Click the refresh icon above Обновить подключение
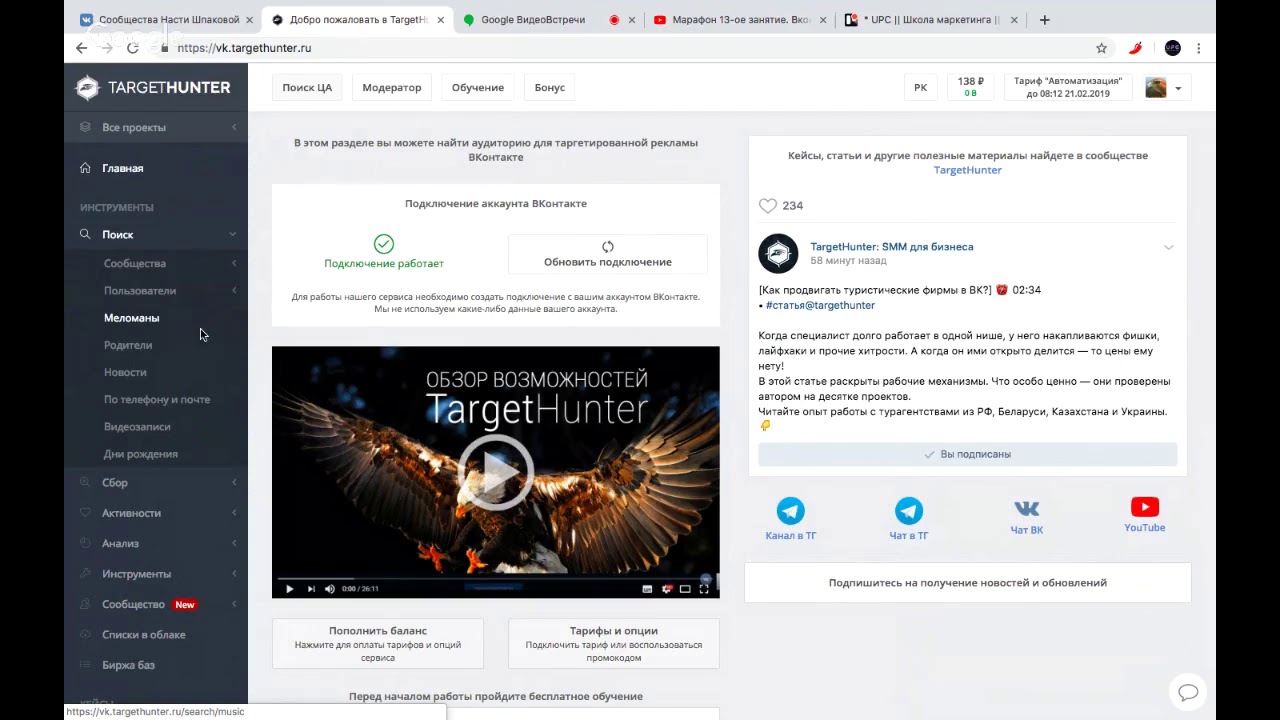This screenshot has width=1280, height=720. (x=608, y=246)
